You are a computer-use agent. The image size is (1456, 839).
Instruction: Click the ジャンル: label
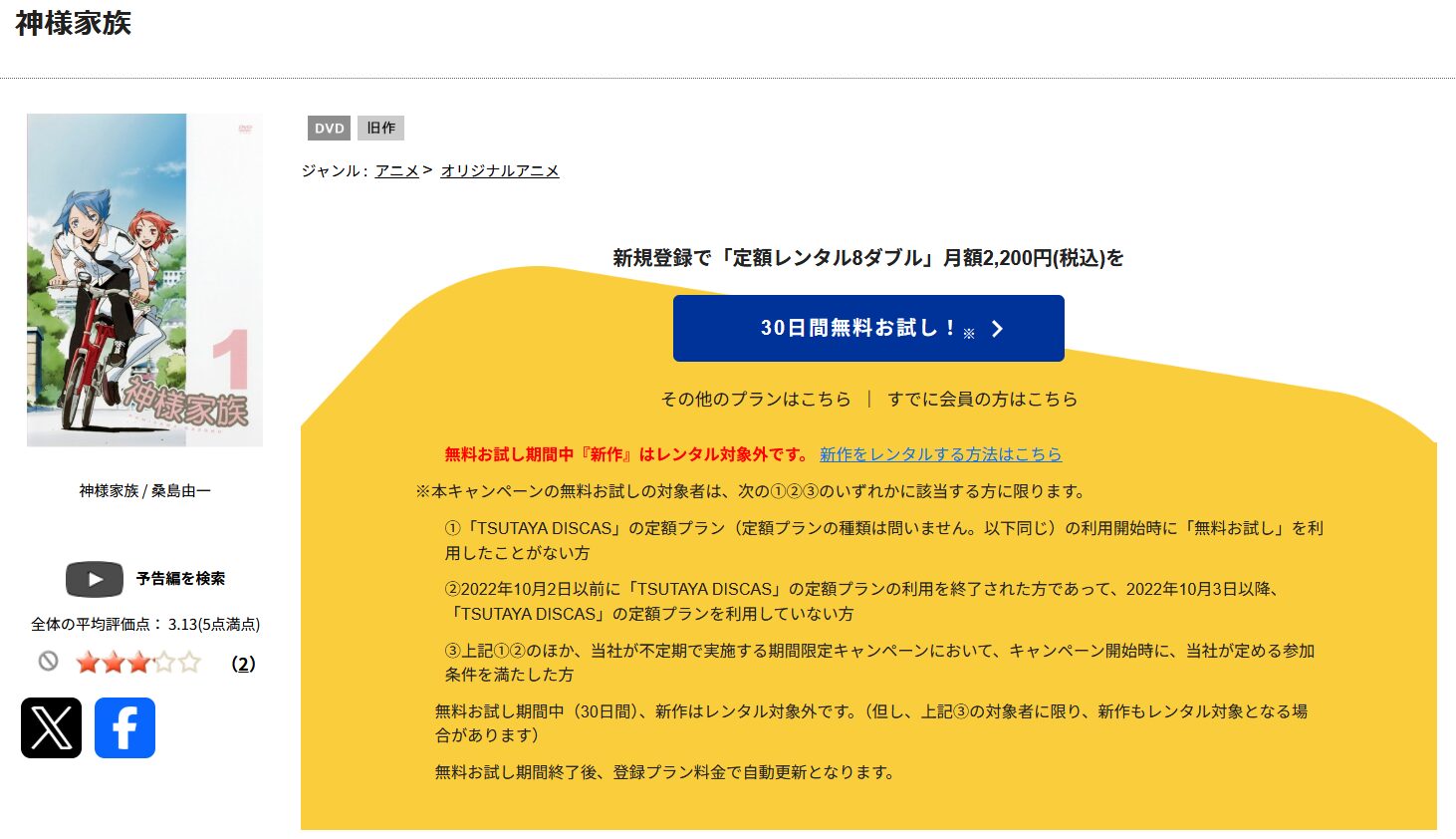coord(335,170)
